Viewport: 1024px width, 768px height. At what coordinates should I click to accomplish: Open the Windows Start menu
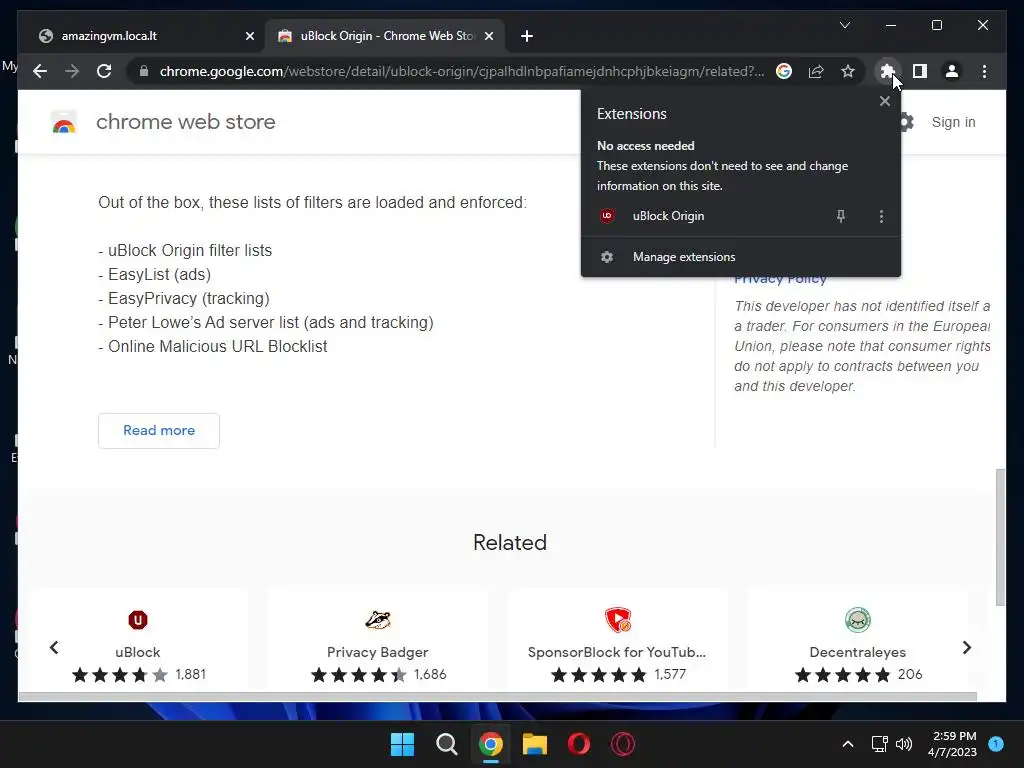point(402,744)
